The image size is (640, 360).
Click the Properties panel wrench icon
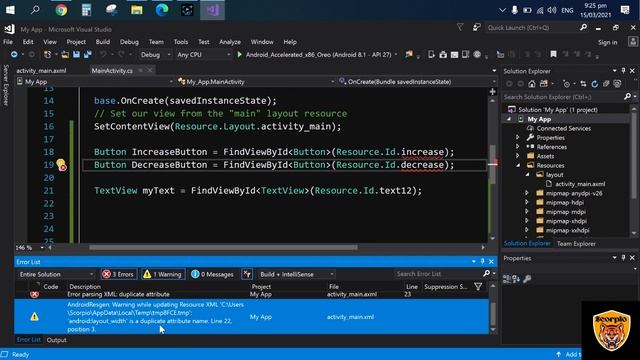coord(527,279)
